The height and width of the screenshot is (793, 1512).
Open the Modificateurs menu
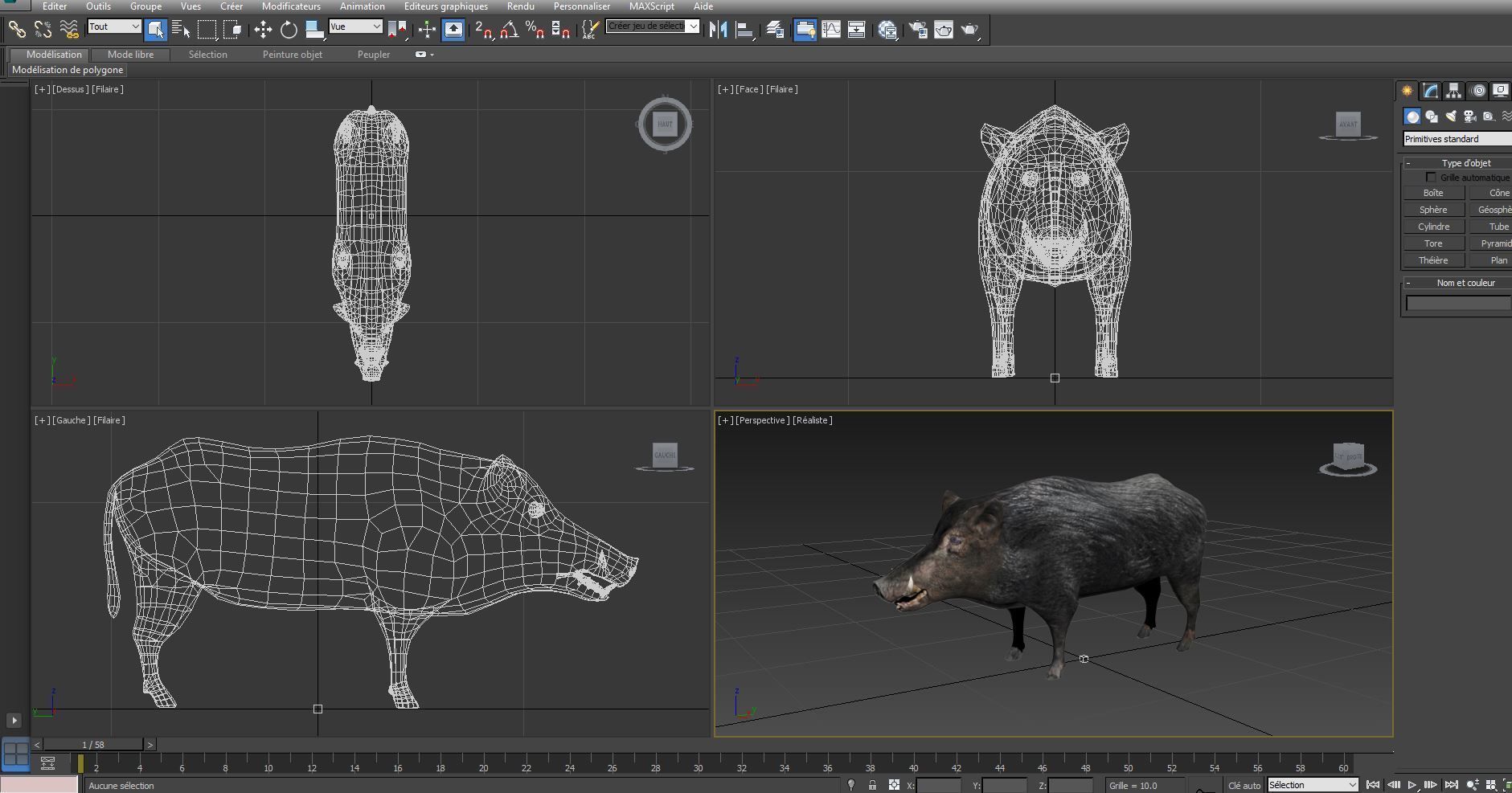(x=291, y=6)
